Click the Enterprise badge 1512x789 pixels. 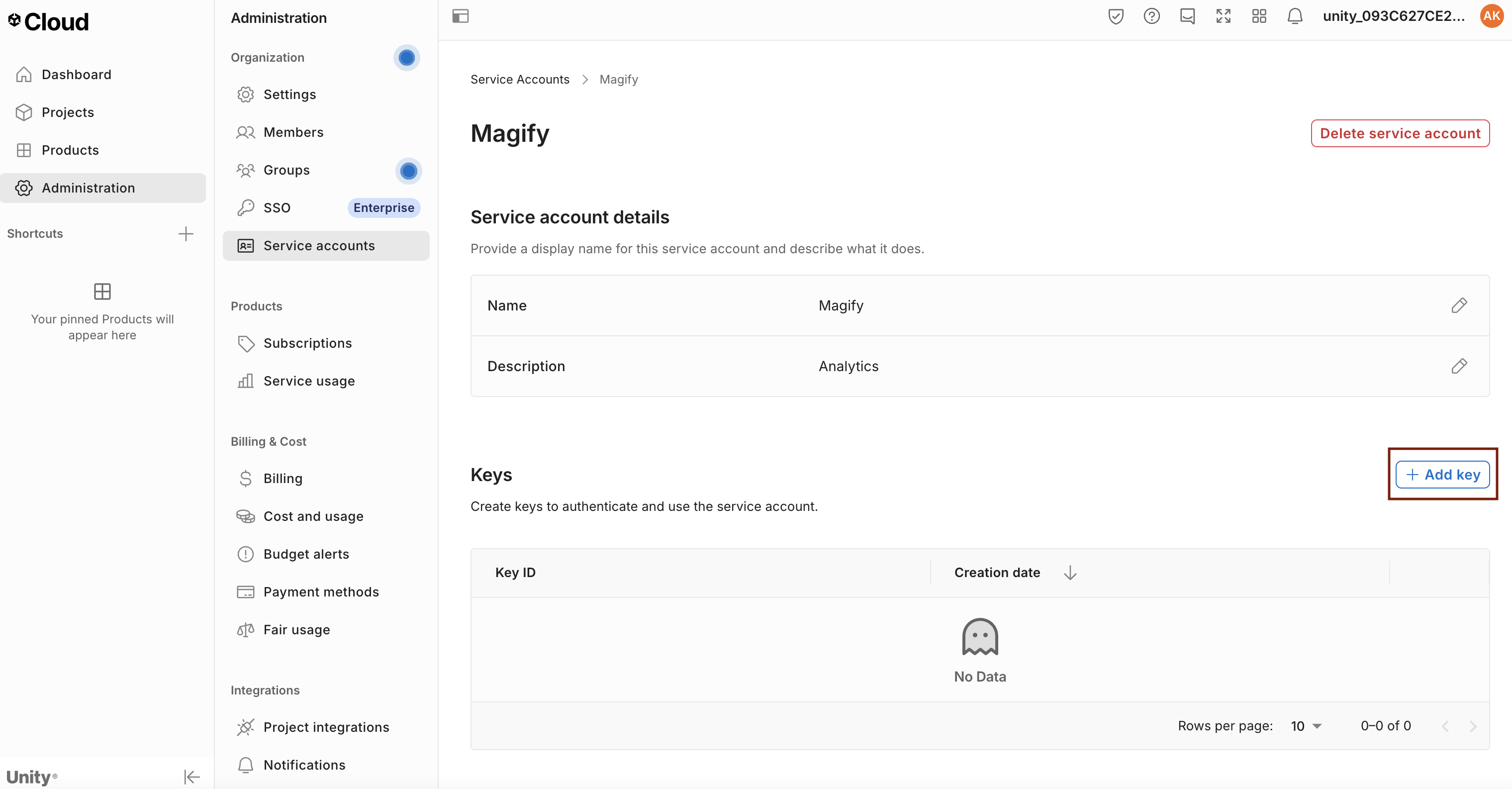384,208
